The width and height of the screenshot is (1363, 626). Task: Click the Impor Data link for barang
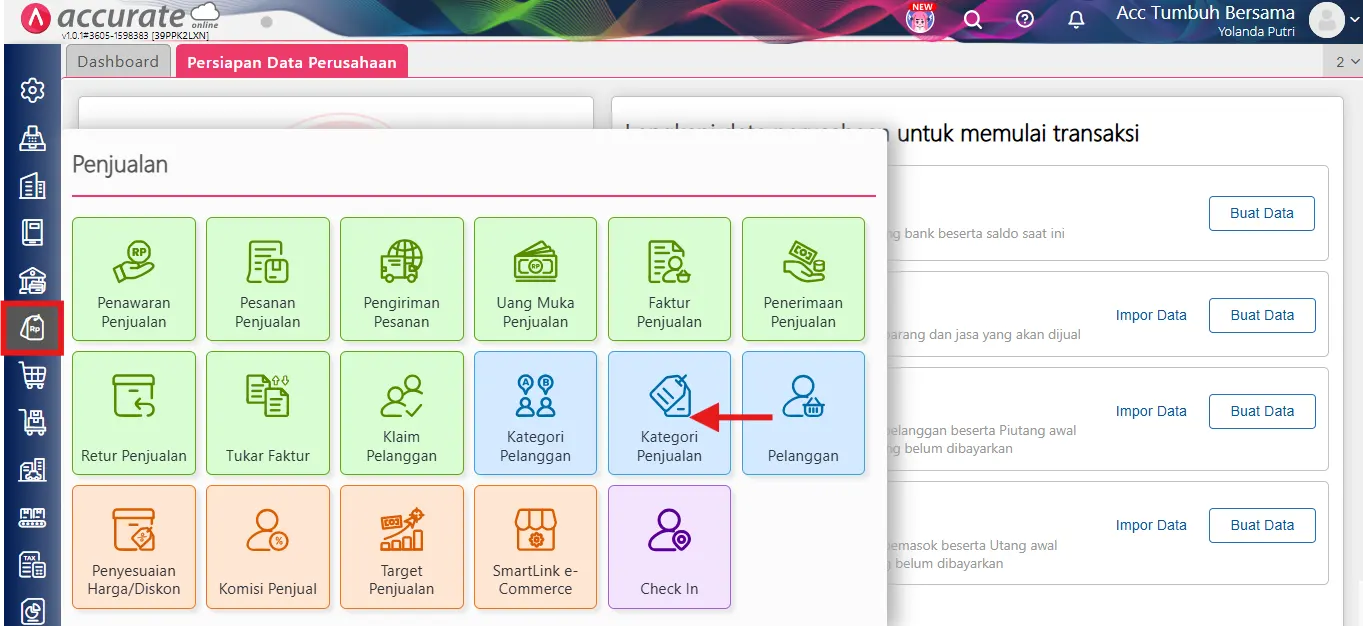click(x=1151, y=314)
